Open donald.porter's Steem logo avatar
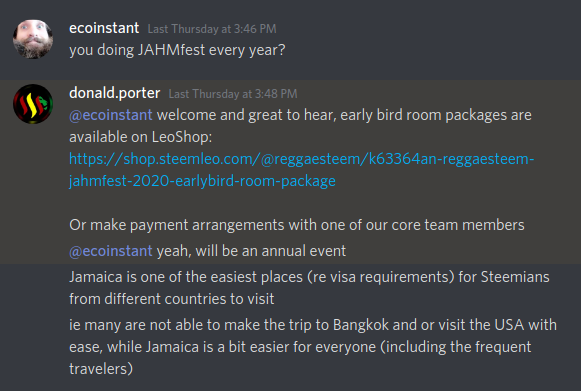581x391 pixels. 33,104
